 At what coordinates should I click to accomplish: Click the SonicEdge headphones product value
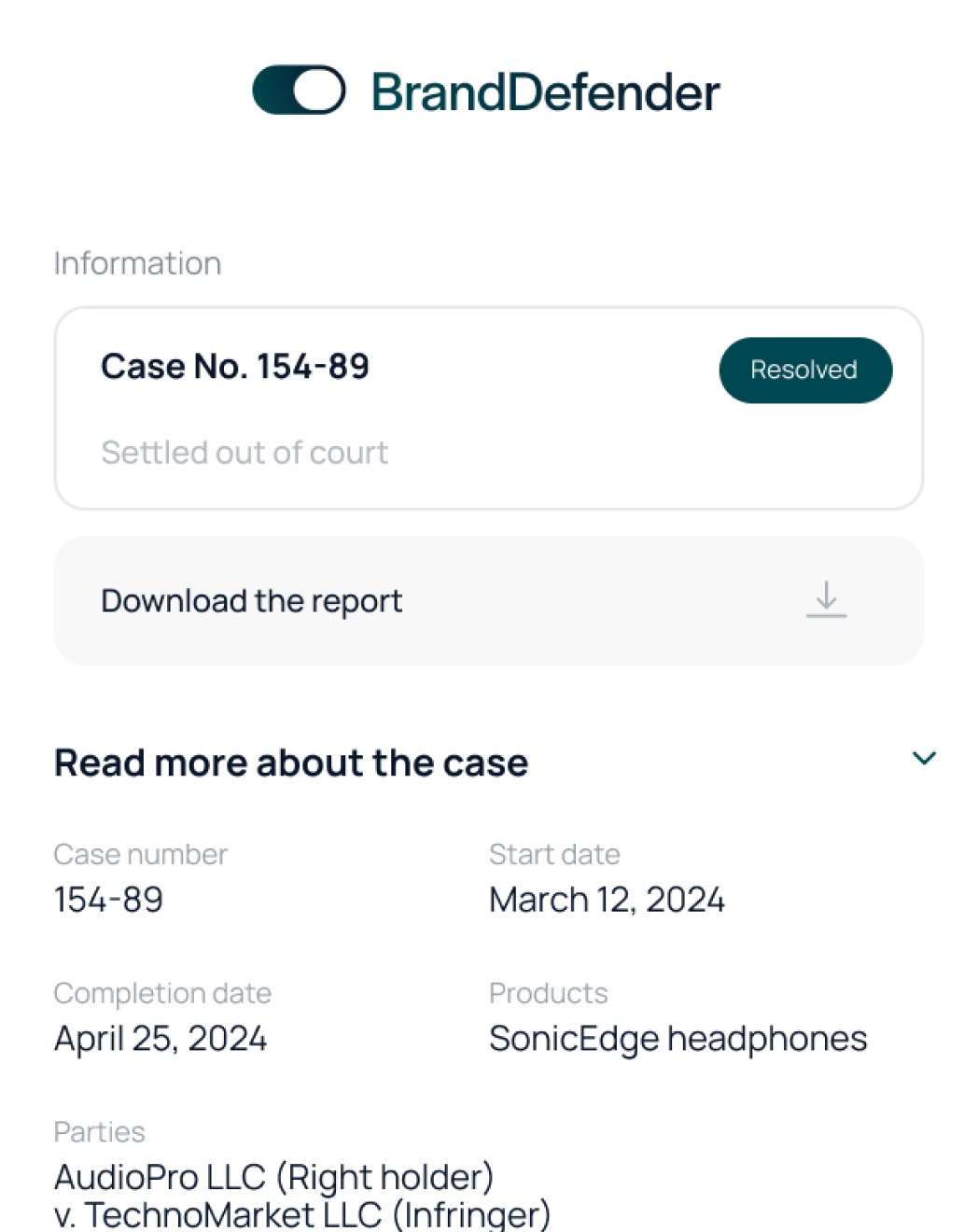678,1038
